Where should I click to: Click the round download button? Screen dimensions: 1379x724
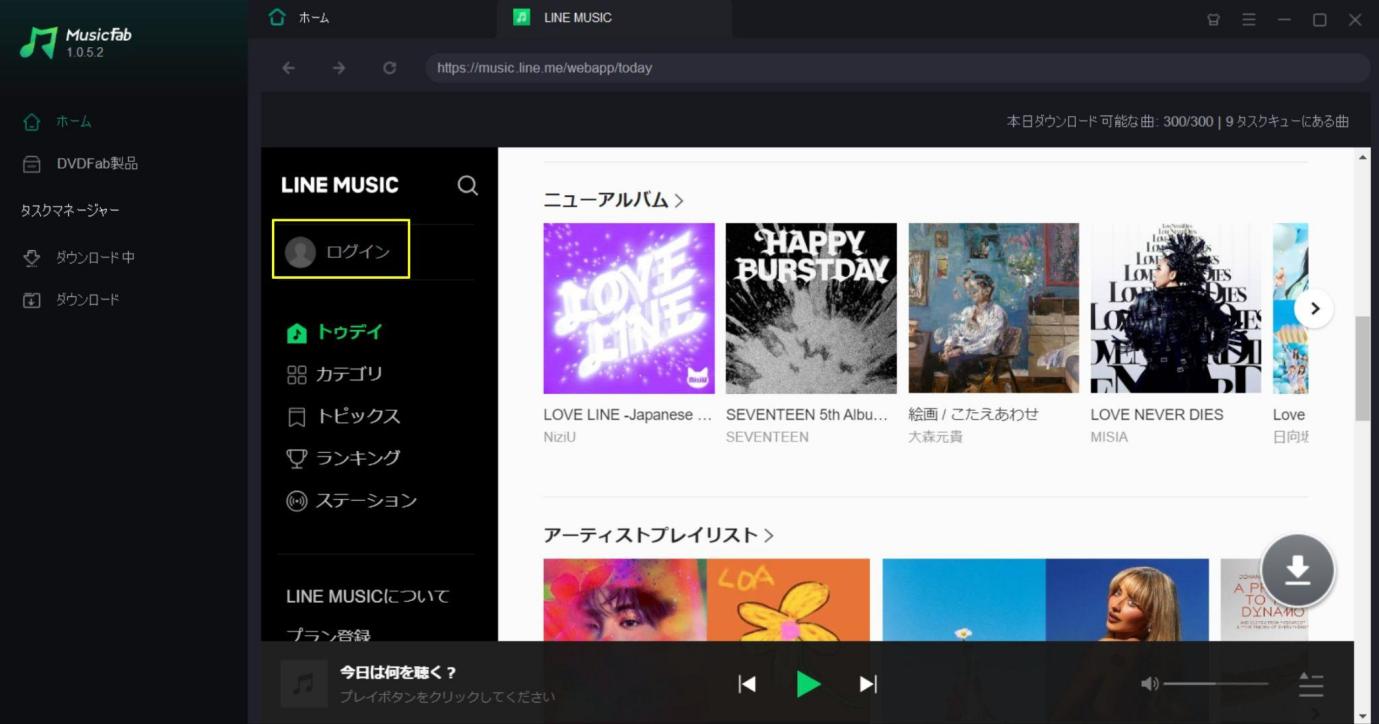[1297, 571]
